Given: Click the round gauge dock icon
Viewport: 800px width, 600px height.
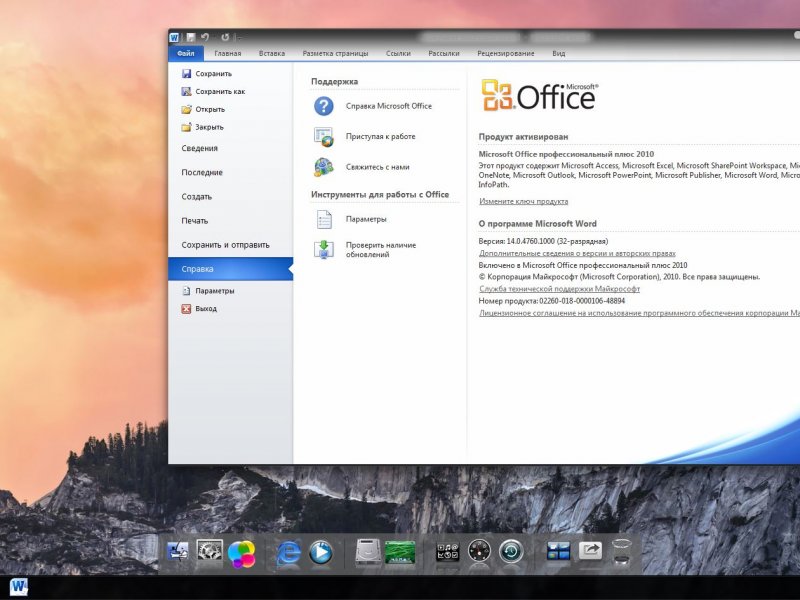Looking at the screenshot, I should tap(479, 552).
